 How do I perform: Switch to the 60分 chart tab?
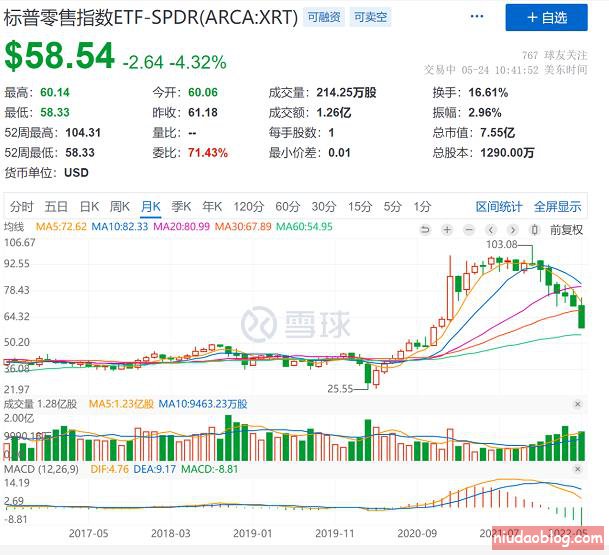pyautogui.click(x=288, y=207)
